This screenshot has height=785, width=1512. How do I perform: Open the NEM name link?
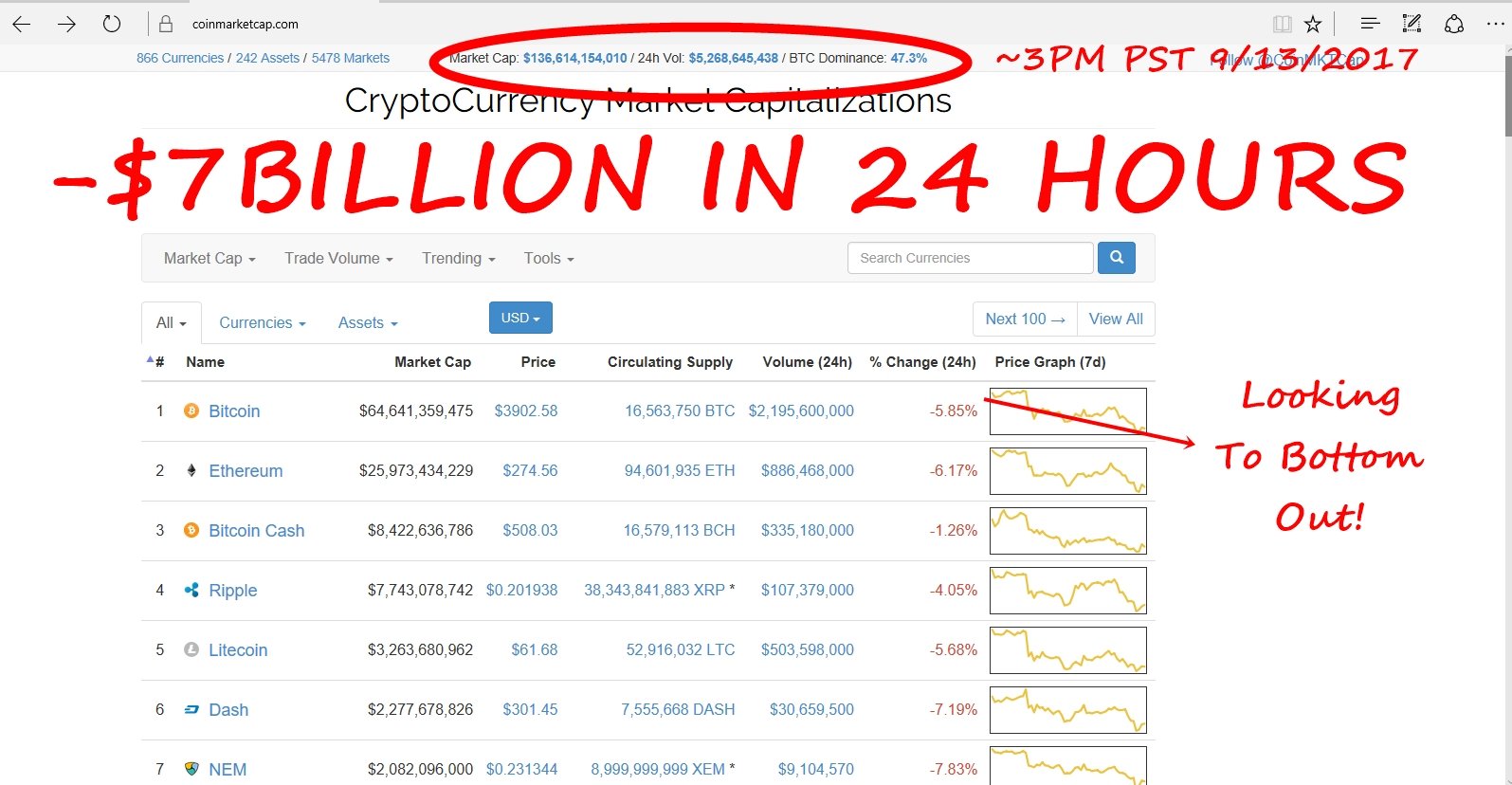click(x=228, y=769)
